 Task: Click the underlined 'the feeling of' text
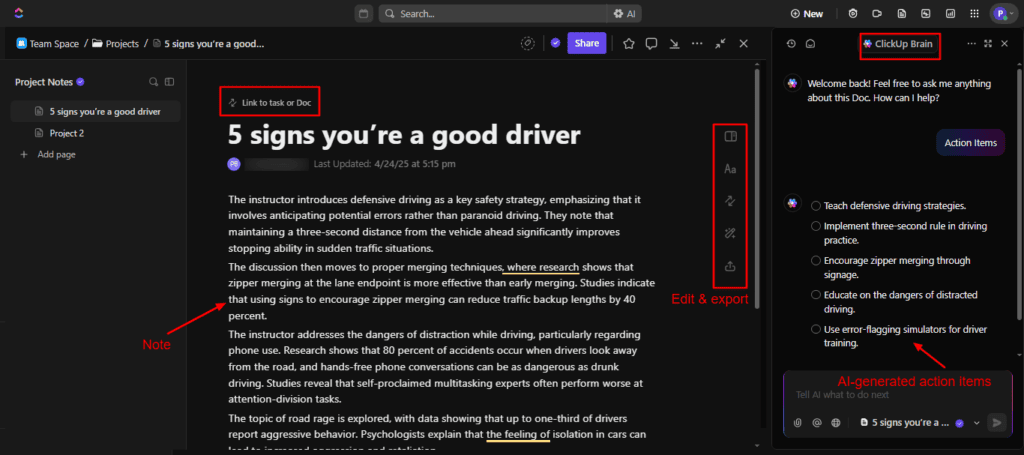point(519,433)
